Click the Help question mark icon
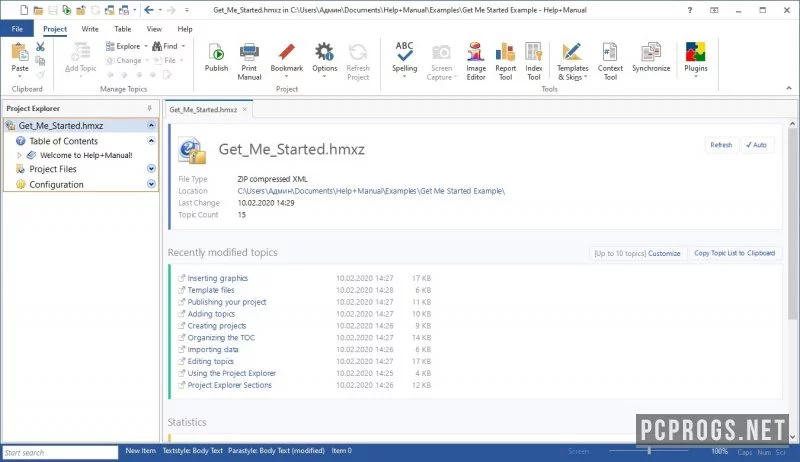Image resolution: width=800 pixels, height=462 pixels. click(690, 10)
